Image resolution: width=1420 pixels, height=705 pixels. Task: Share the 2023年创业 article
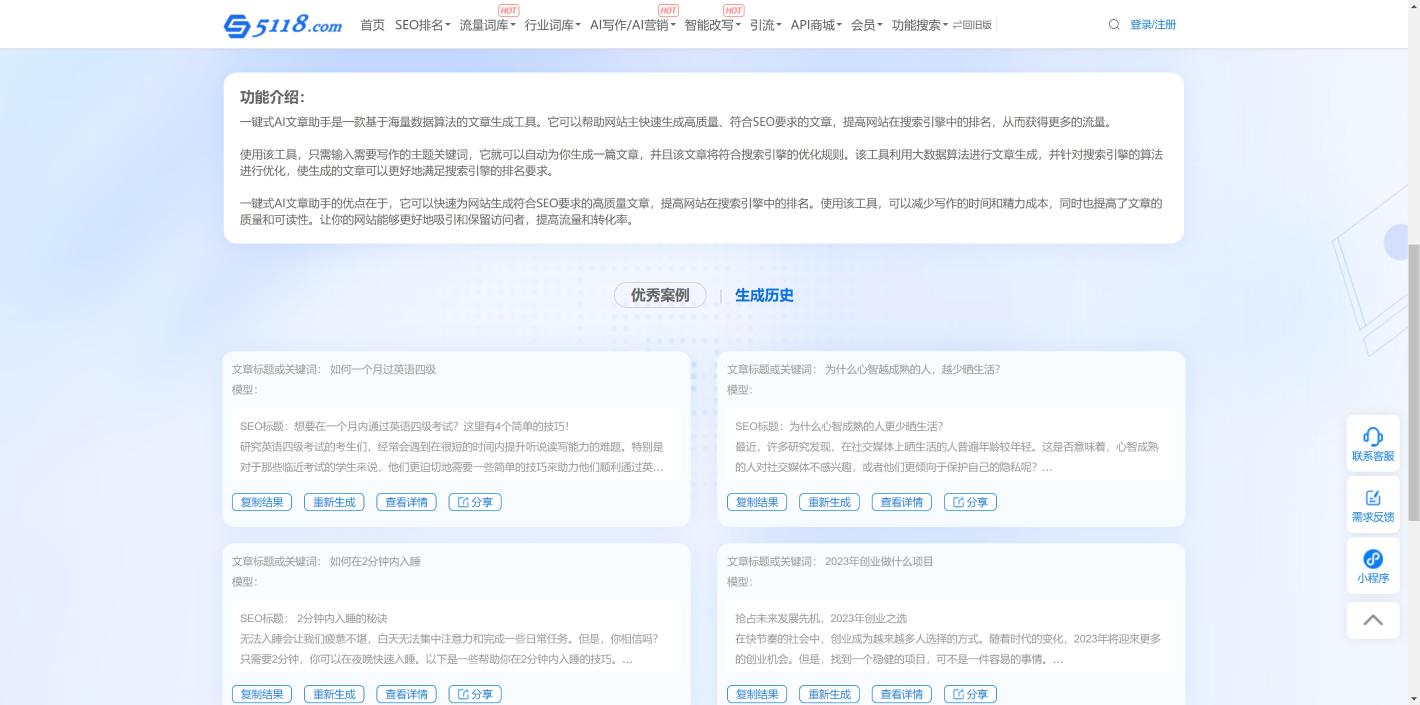pyautogui.click(x=970, y=694)
